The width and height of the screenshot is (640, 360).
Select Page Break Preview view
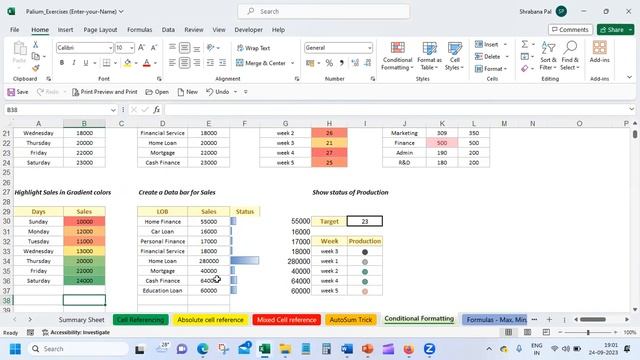(x=546, y=332)
